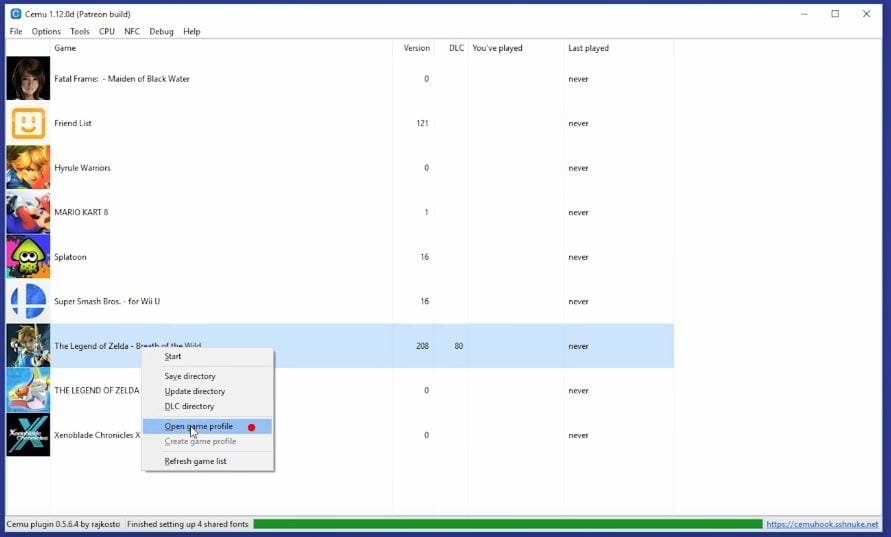Expand the Tools menu
The width and height of the screenshot is (891, 537).
(x=80, y=31)
